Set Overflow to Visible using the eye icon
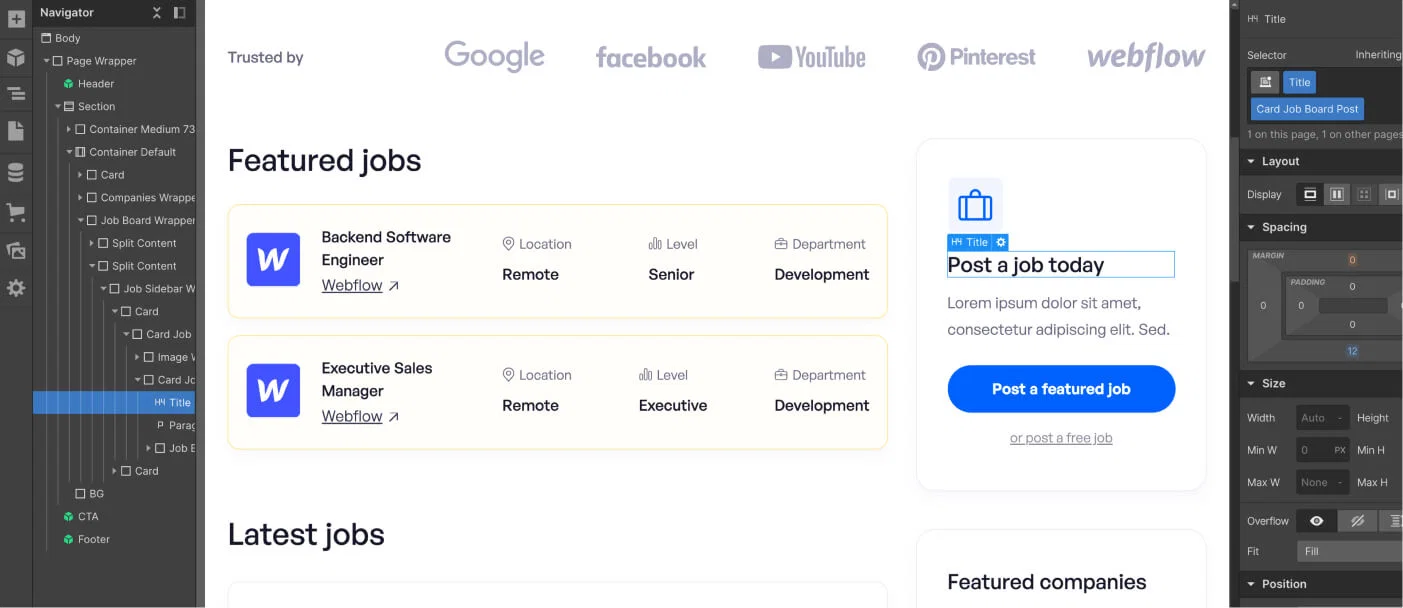Image resolution: width=1403 pixels, height=608 pixels. [1316, 520]
